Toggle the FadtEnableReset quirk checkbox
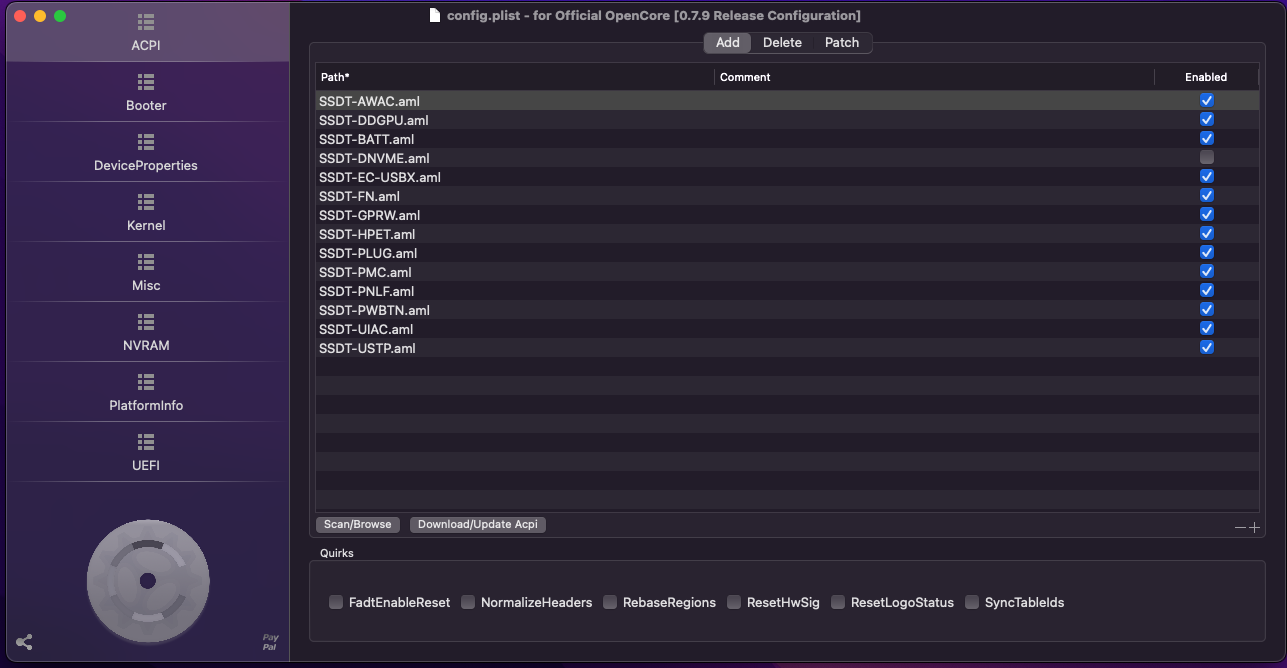The height and width of the screenshot is (668, 1287). pos(337,602)
